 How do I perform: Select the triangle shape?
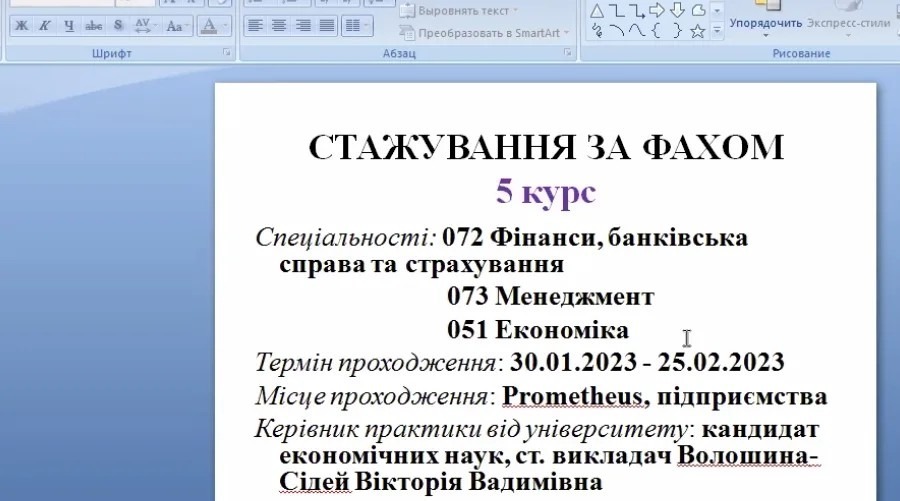597,10
